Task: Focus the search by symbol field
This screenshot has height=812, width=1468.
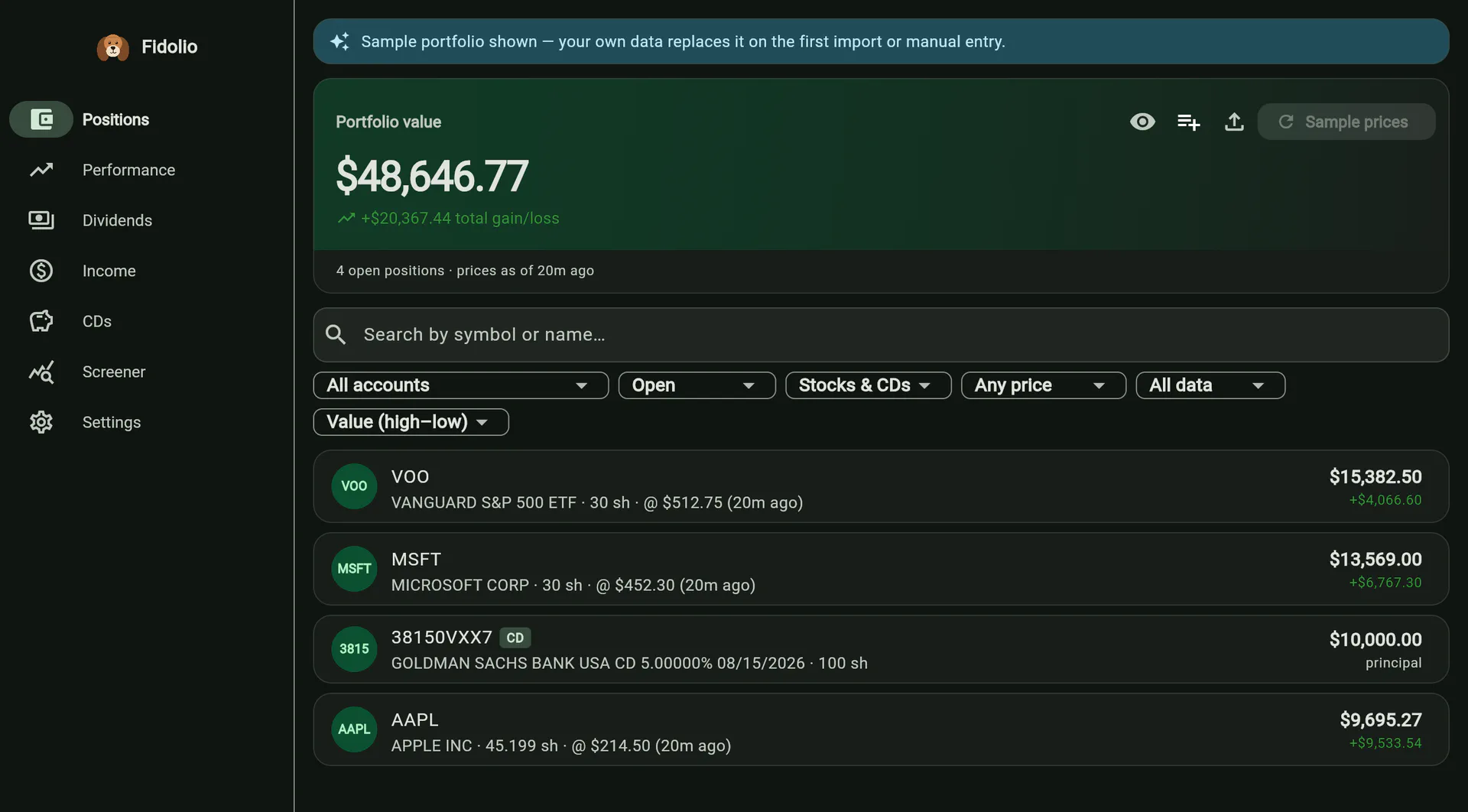Action: [881, 335]
